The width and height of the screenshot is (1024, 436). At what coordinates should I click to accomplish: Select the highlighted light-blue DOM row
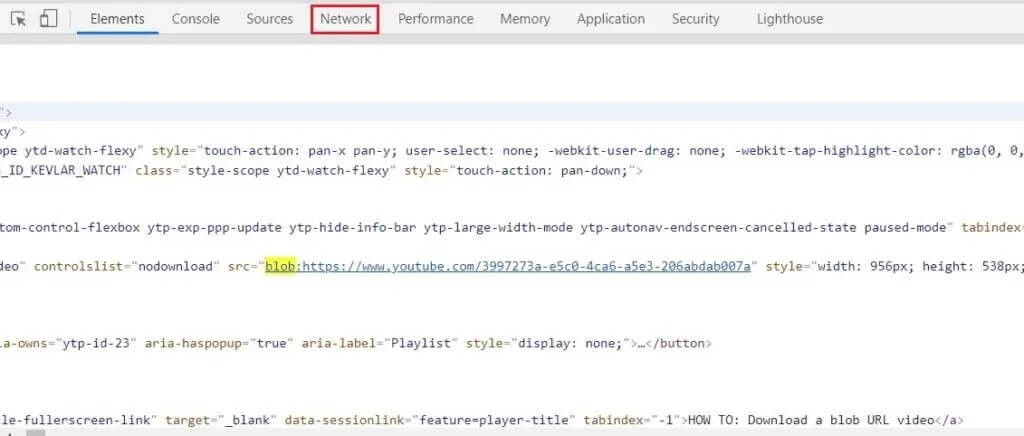(512, 112)
